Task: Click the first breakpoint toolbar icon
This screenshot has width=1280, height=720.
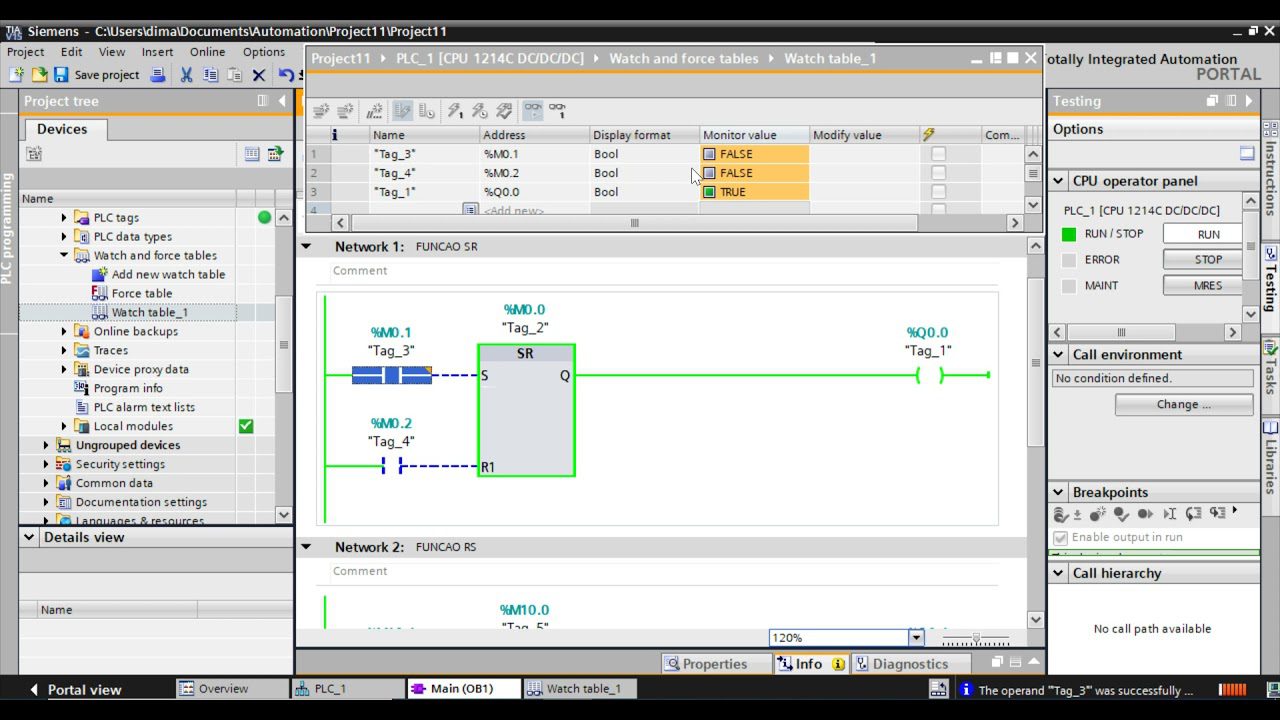Action: coord(1062,513)
